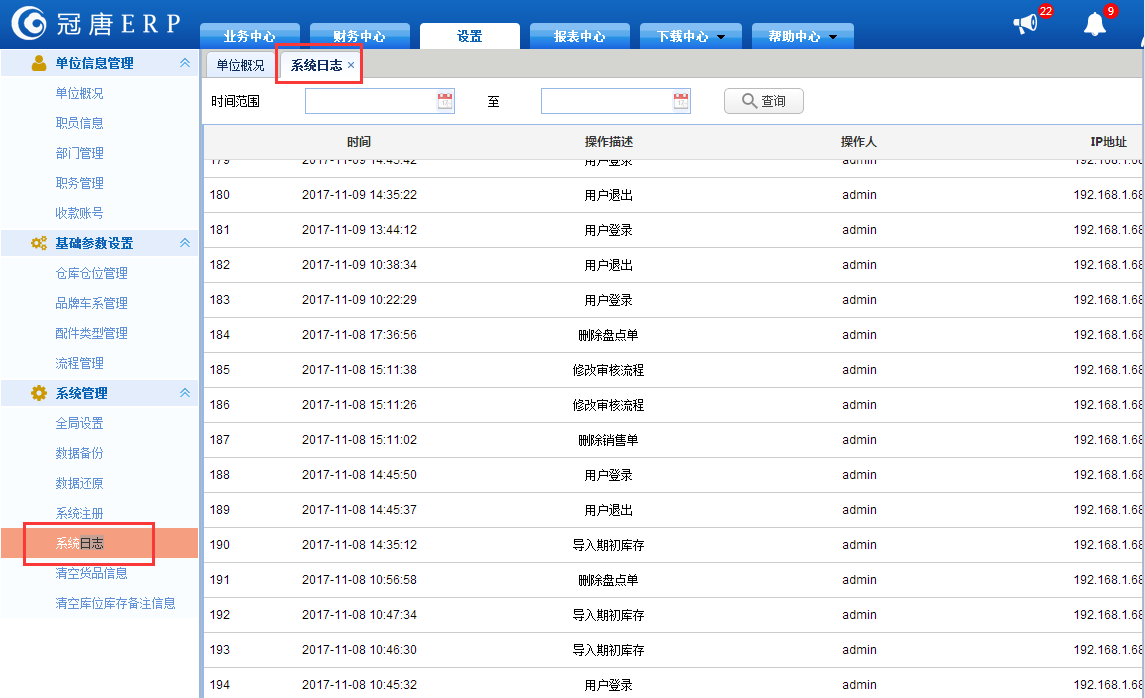
Task: Switch to the 单位概况 tab
Action: coord(240,65)
